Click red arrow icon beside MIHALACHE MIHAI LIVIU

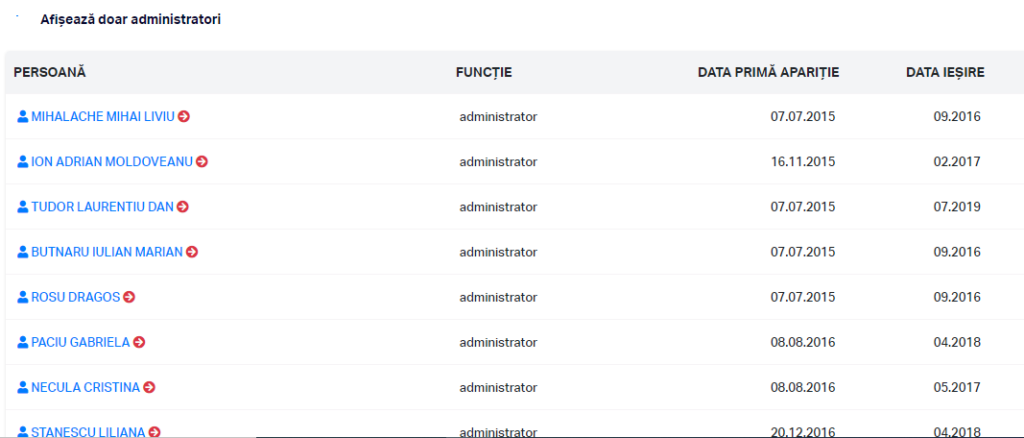[x=184, y=116]
